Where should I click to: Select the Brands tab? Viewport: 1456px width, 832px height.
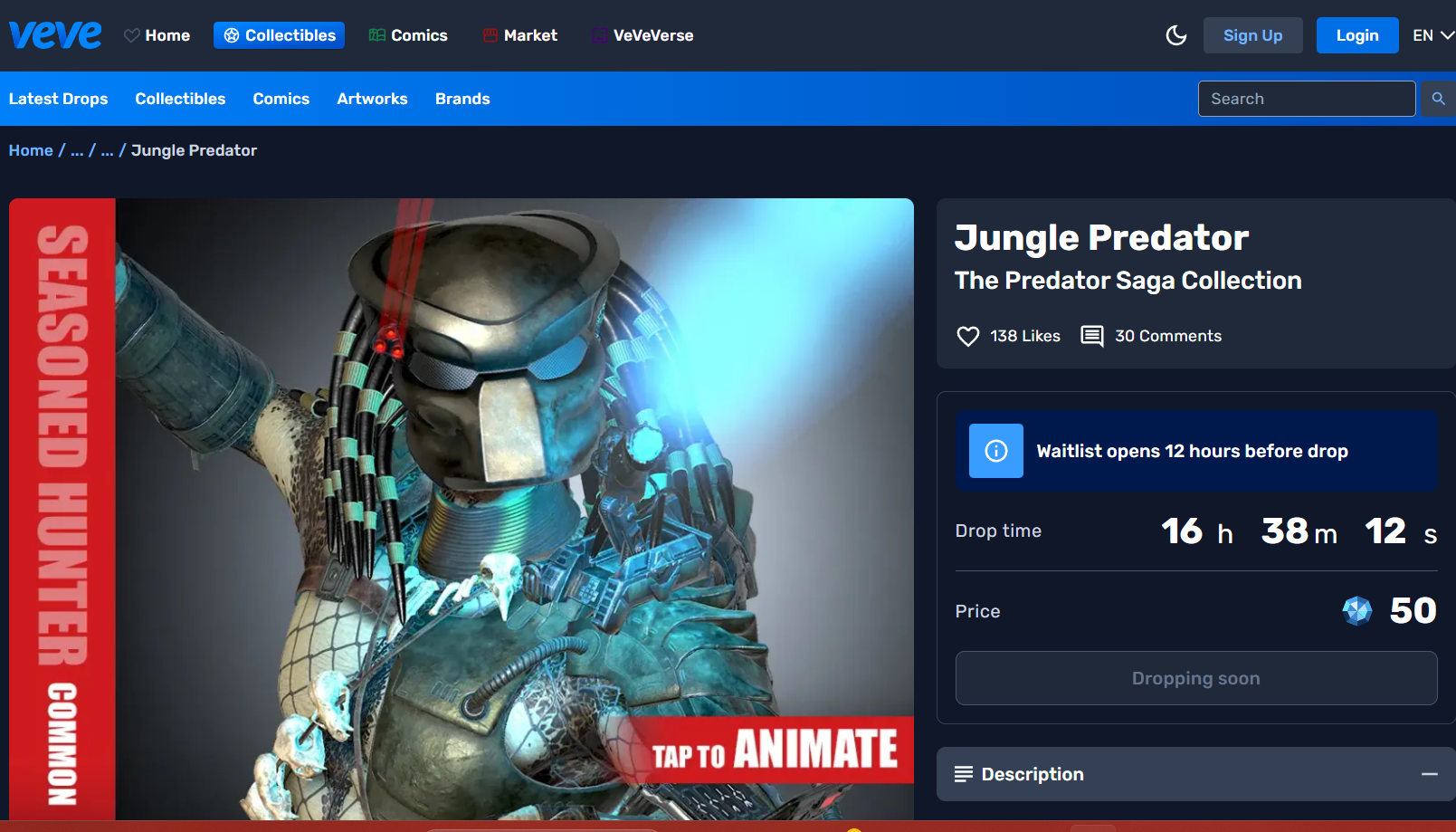tap(462, 99)
